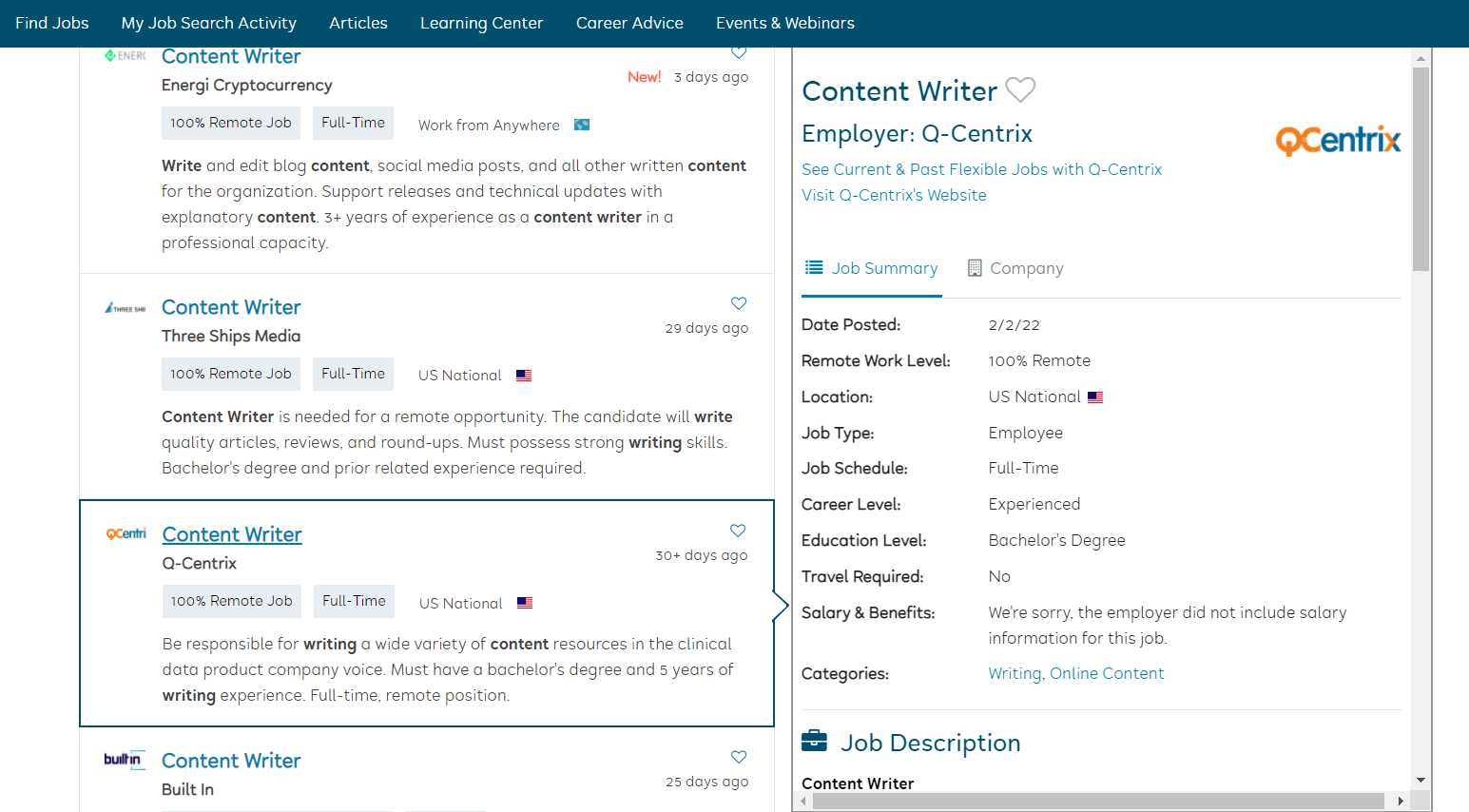The width and height of the screenshot is (1469, 812).
Task: Click the 100% Remote Job tag for Q-Centrix
Action: (232, 601)
